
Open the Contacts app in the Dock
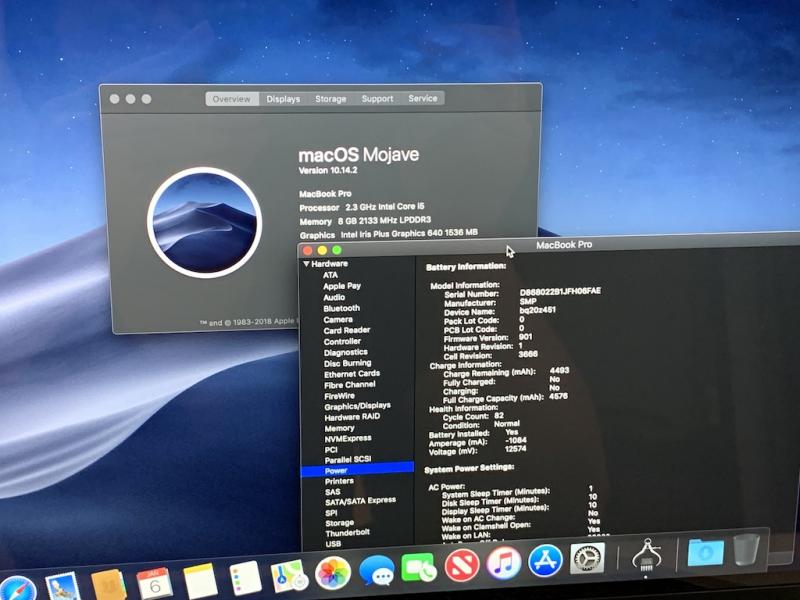tap(108, 585)
